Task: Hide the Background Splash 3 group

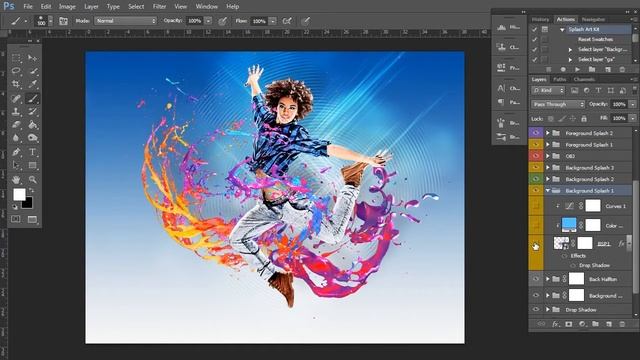Action: tap(536, 167)
